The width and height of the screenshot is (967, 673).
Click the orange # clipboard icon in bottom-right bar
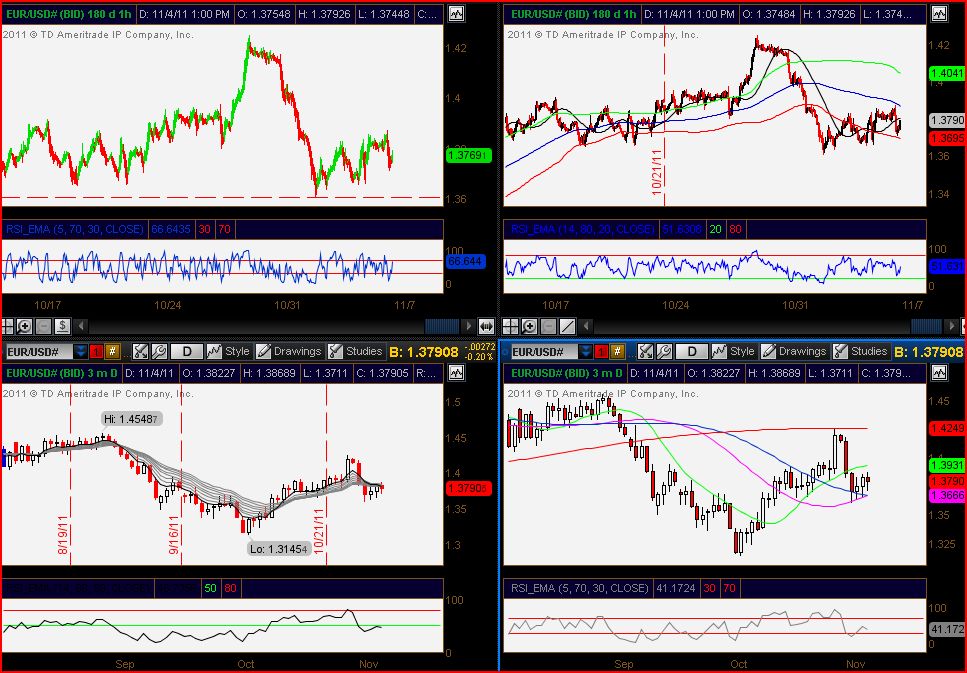[617, 352]
